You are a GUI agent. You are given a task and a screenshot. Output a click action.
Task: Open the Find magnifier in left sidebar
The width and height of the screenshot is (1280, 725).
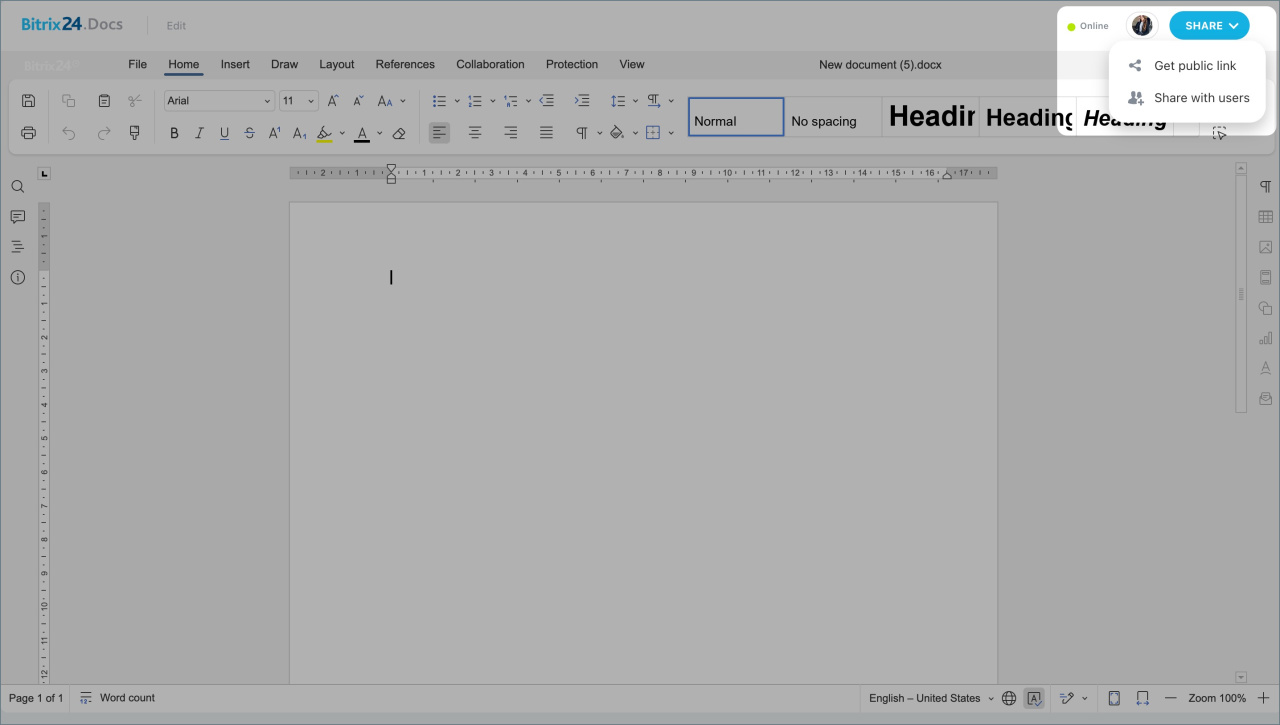point(17,187)
